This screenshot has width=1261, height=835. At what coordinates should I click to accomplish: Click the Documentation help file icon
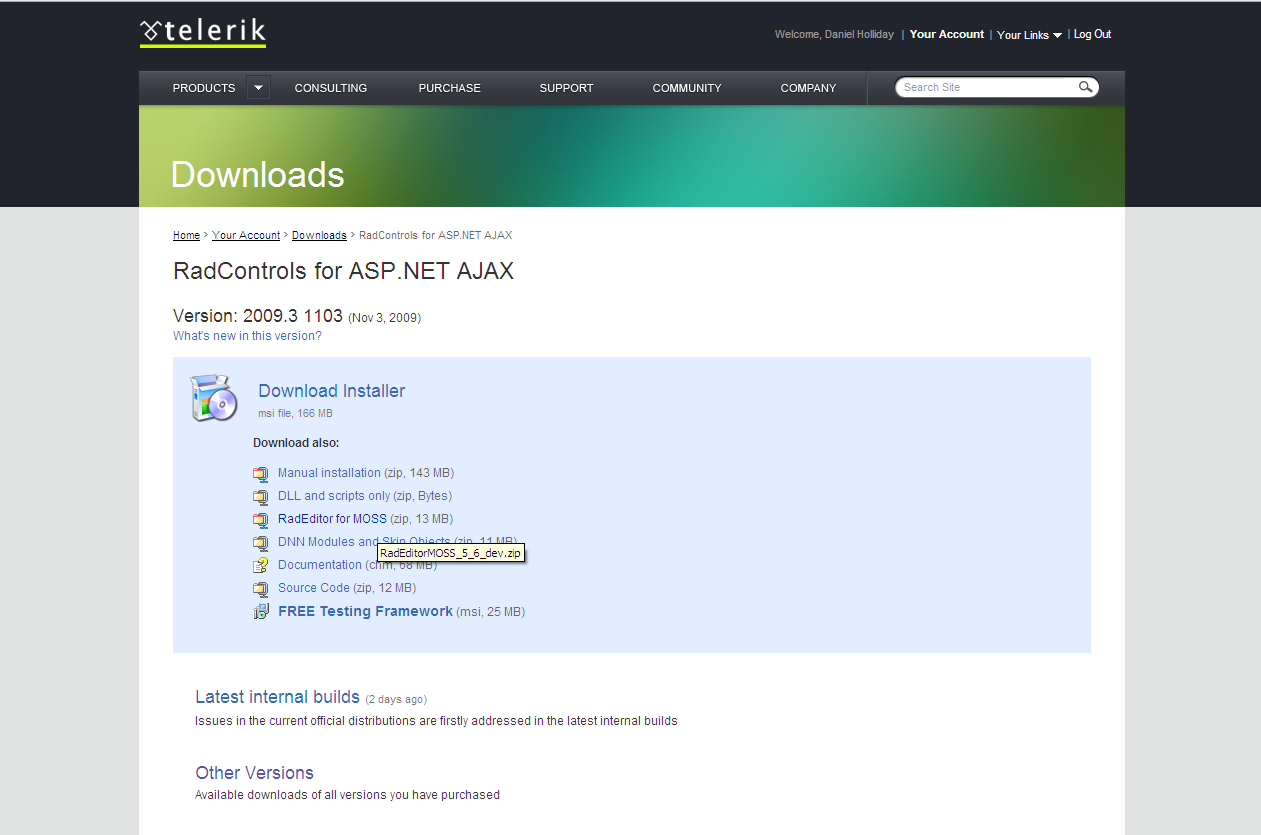[x=261, y=565]
